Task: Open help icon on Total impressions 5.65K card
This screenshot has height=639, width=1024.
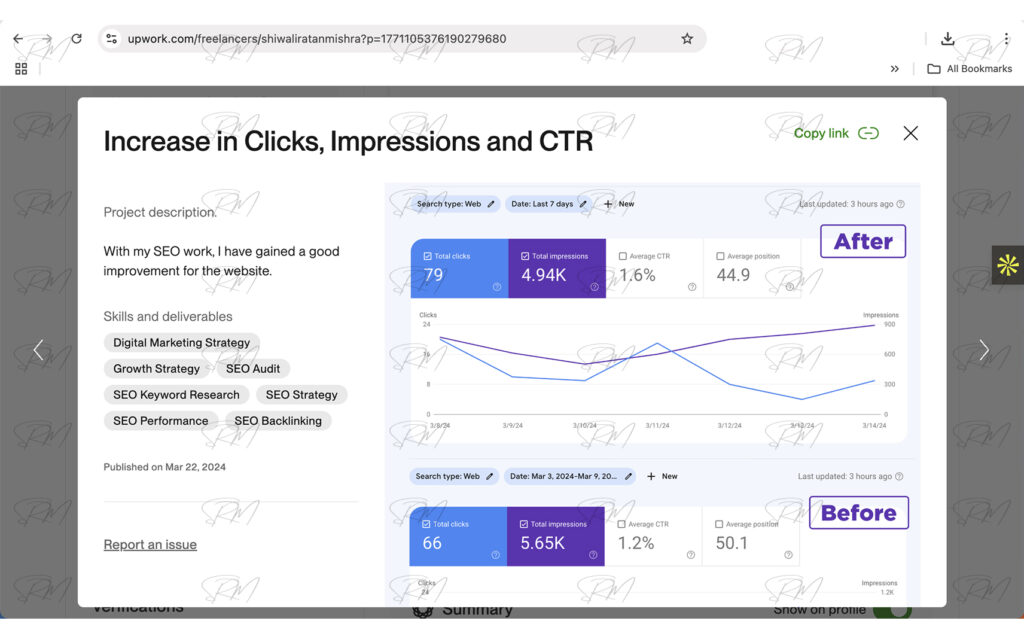Action: (x=593, y=555)
